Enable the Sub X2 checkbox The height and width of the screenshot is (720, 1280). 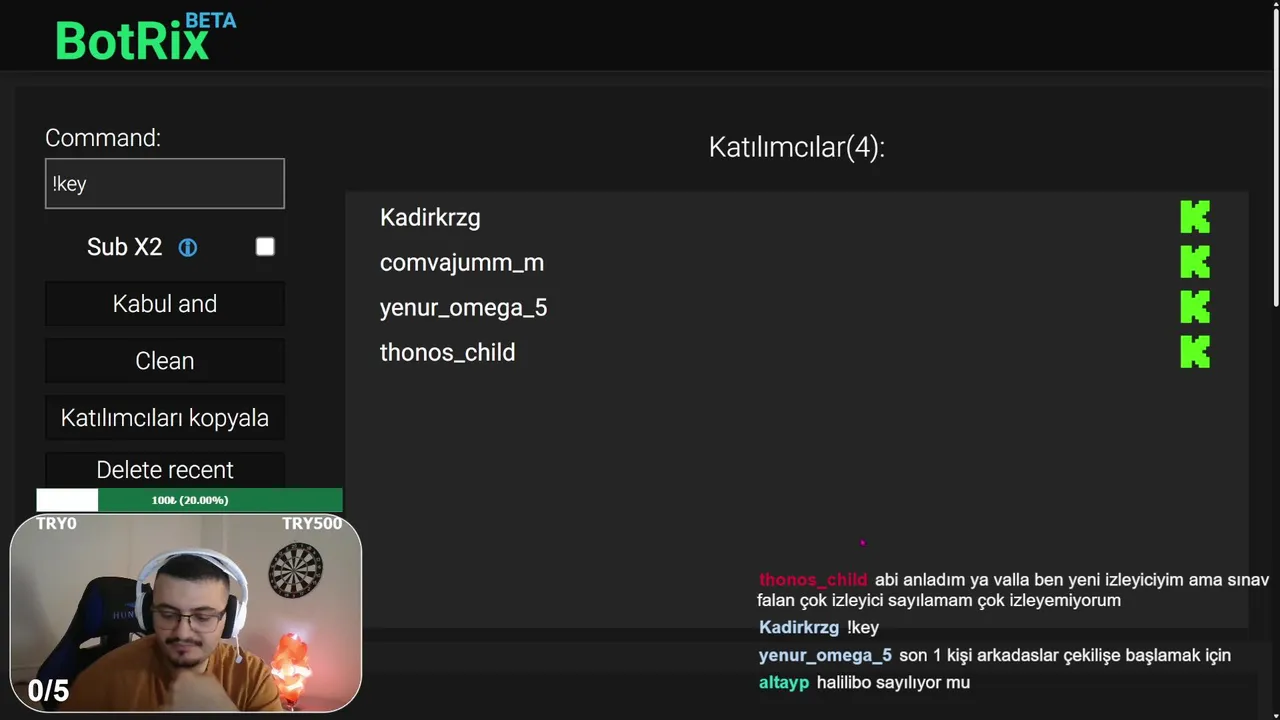265,247
